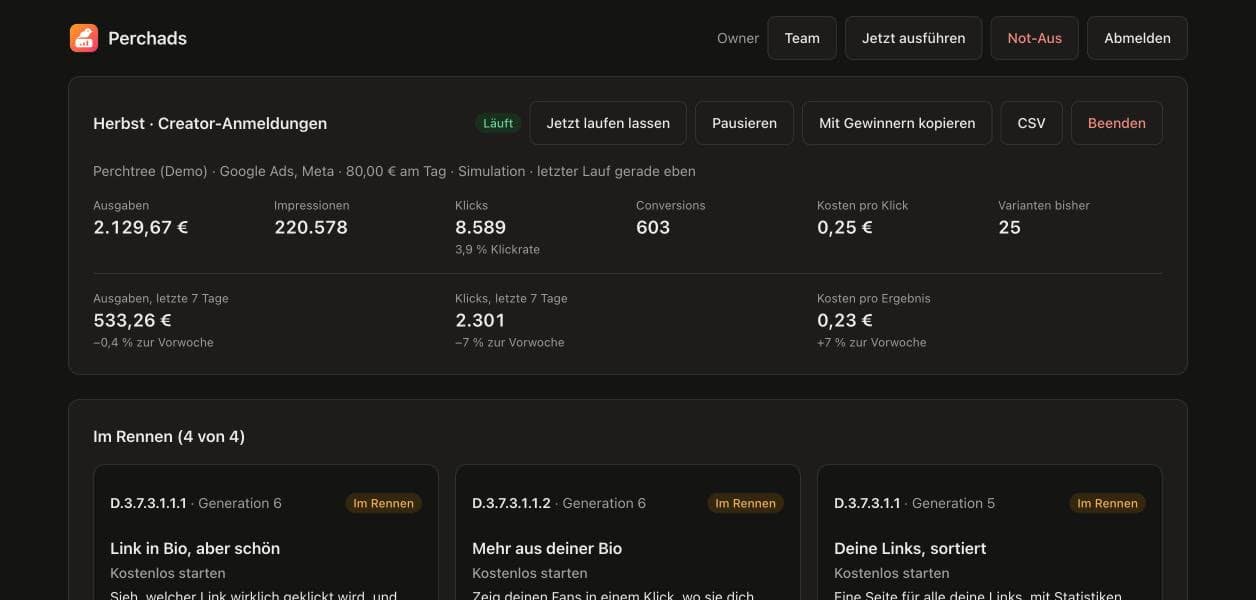This screenshot has height=600, width=1256.
Task: Open variant D.3.7.3.1.1.1 Generation 6
Action: [x=196, y=503]
